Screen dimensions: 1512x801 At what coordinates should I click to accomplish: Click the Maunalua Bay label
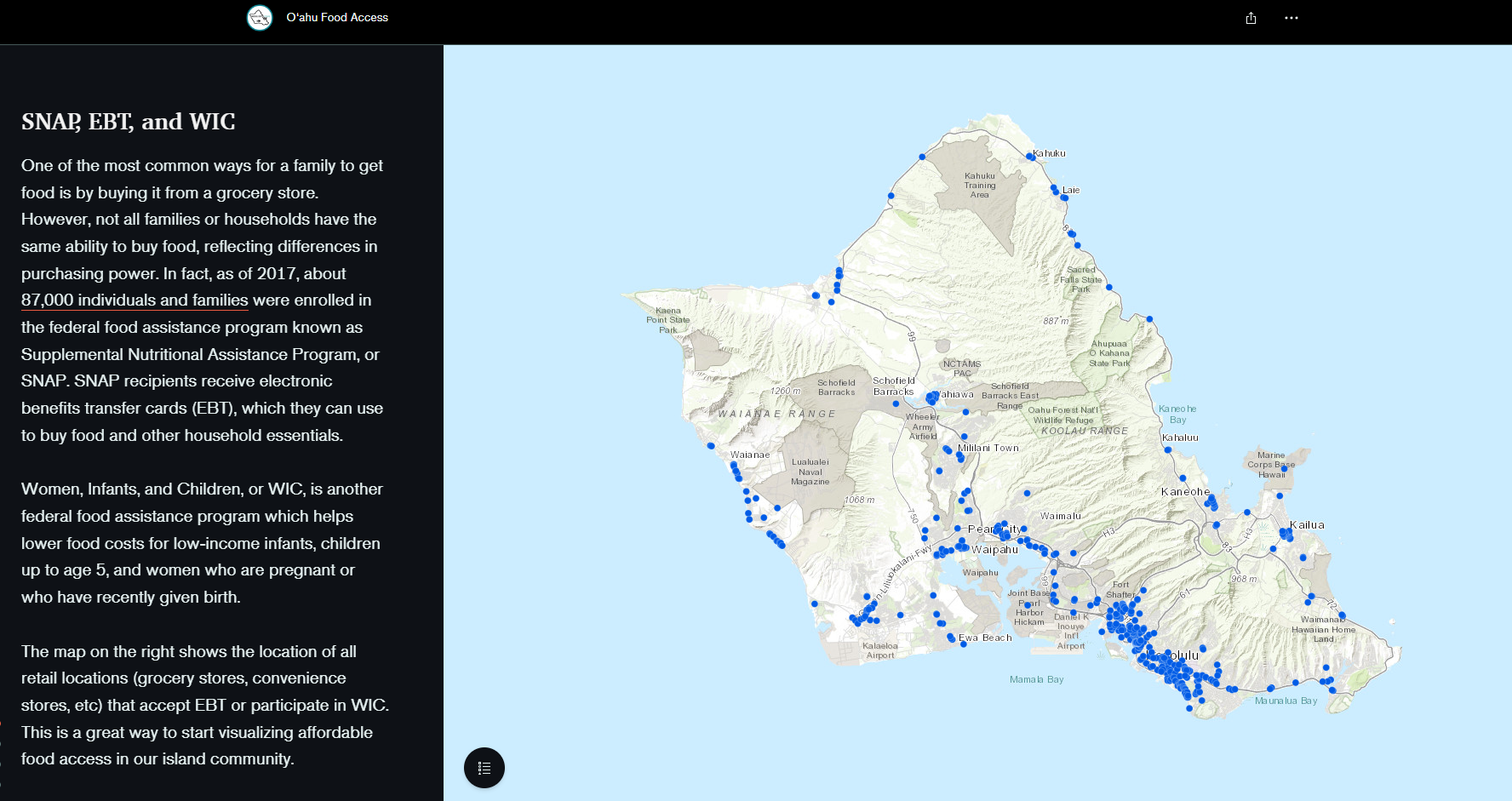(x=1286, y=701)
